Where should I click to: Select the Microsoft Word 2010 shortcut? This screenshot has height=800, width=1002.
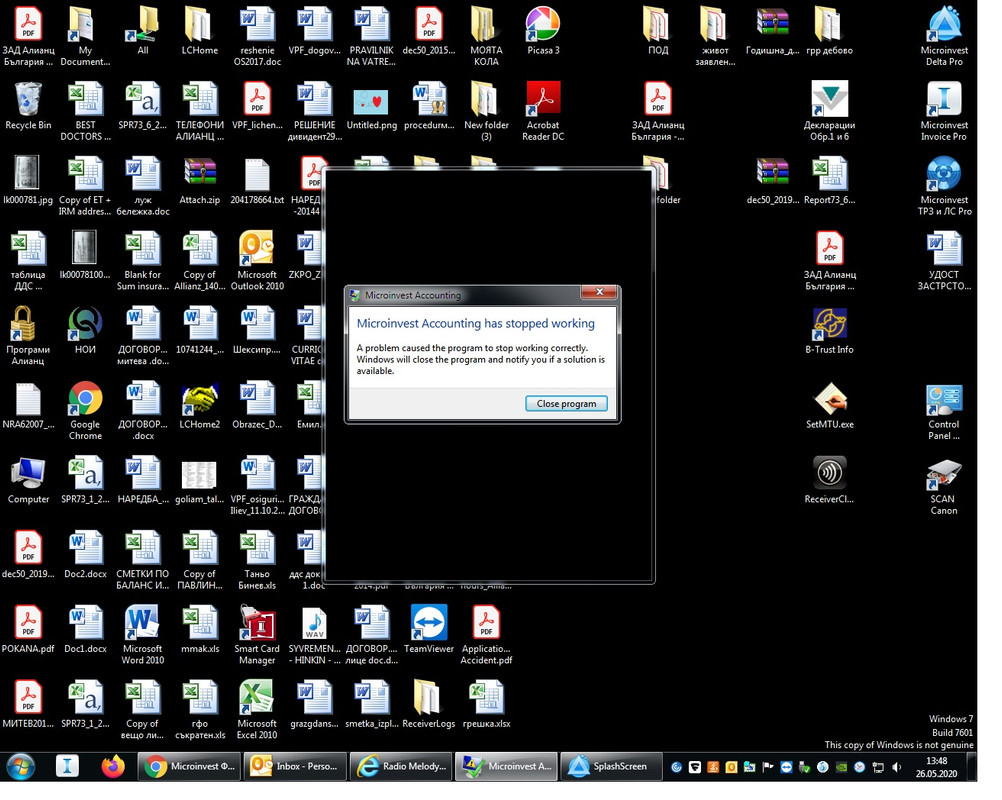pos(143,635)
